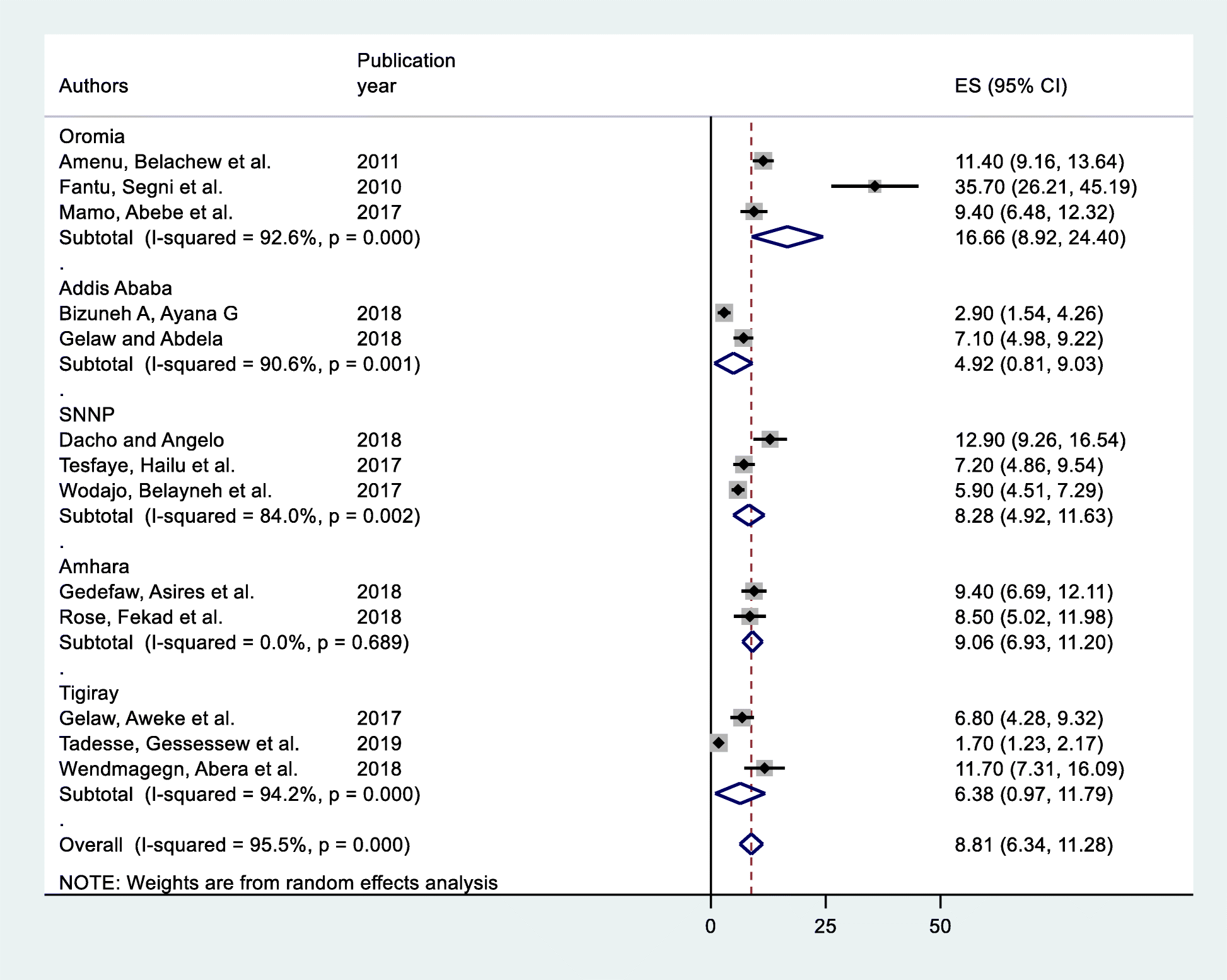Click the SNNP subtotal diamond marker

click(x=749, y=515)
